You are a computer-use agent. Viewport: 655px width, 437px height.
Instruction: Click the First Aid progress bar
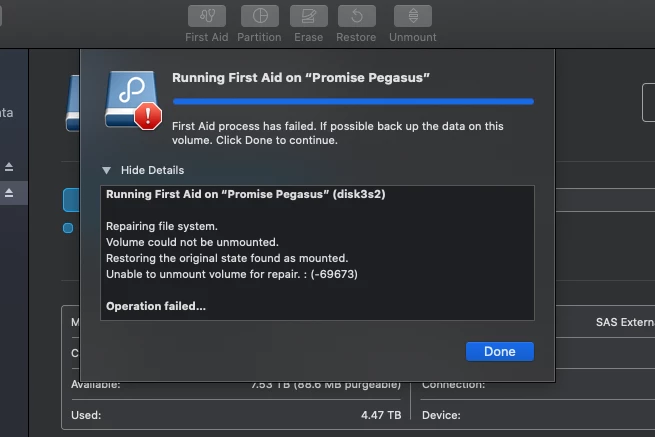click(353, 102)
